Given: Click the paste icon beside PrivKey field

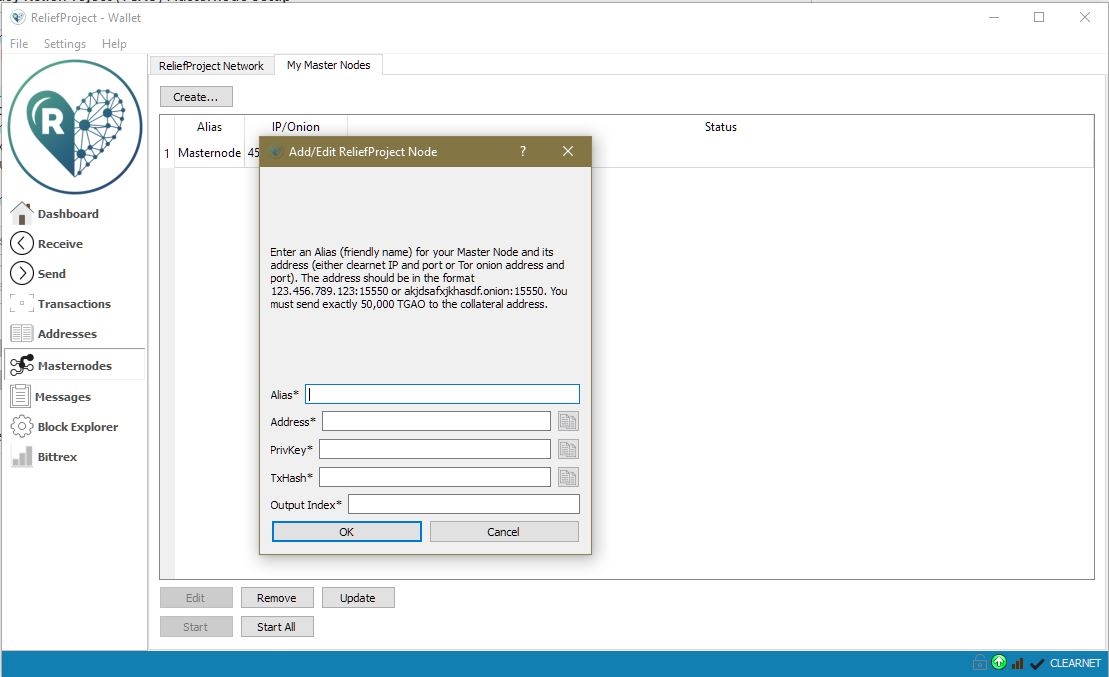Looking at the screenshot, I should tap(568, 450).
